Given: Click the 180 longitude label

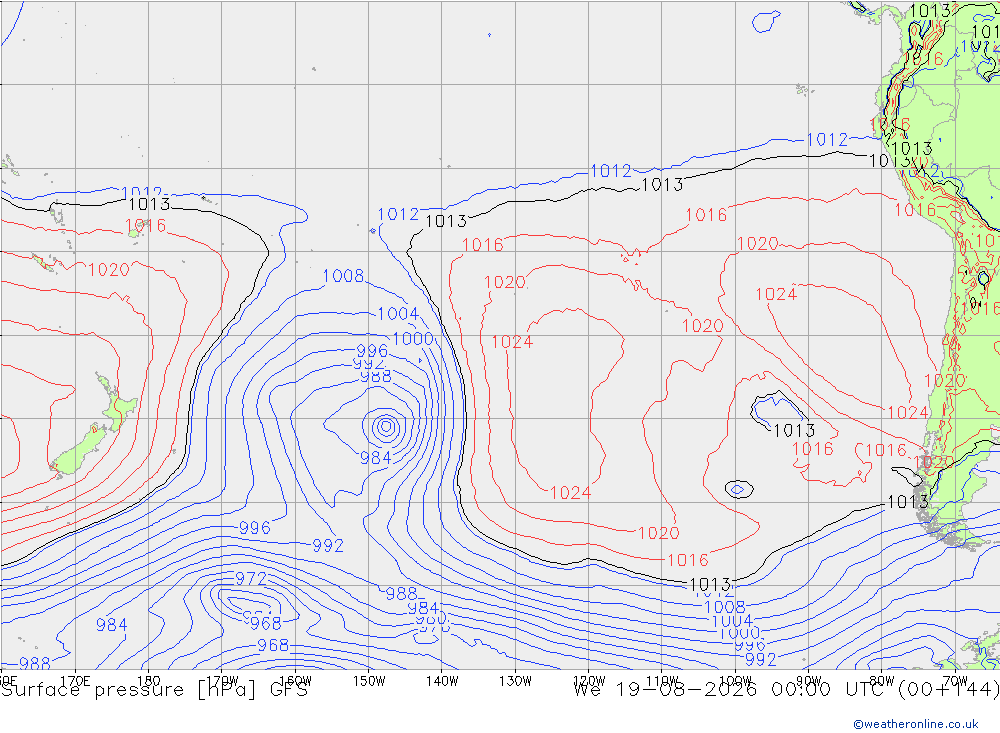Looking at the screenshot, I should coord(149,681).
